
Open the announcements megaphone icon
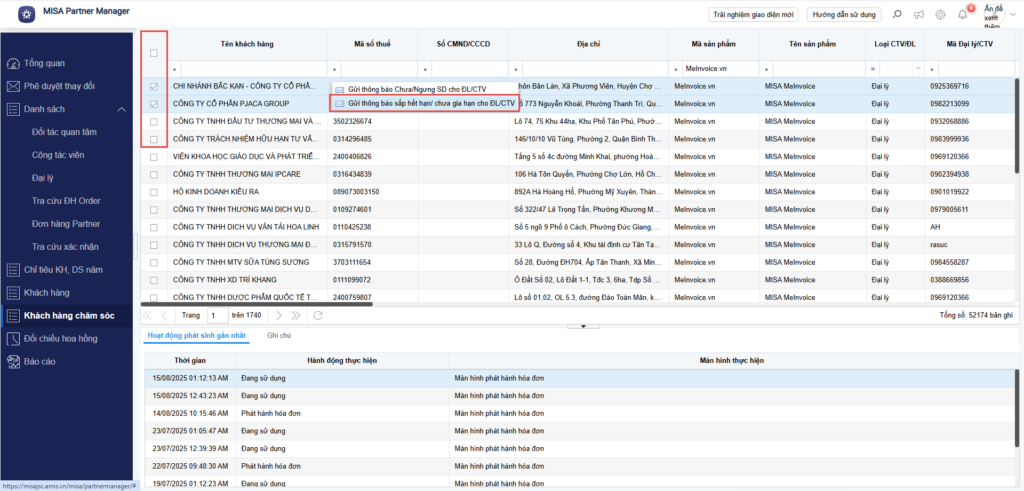[918, 15]
